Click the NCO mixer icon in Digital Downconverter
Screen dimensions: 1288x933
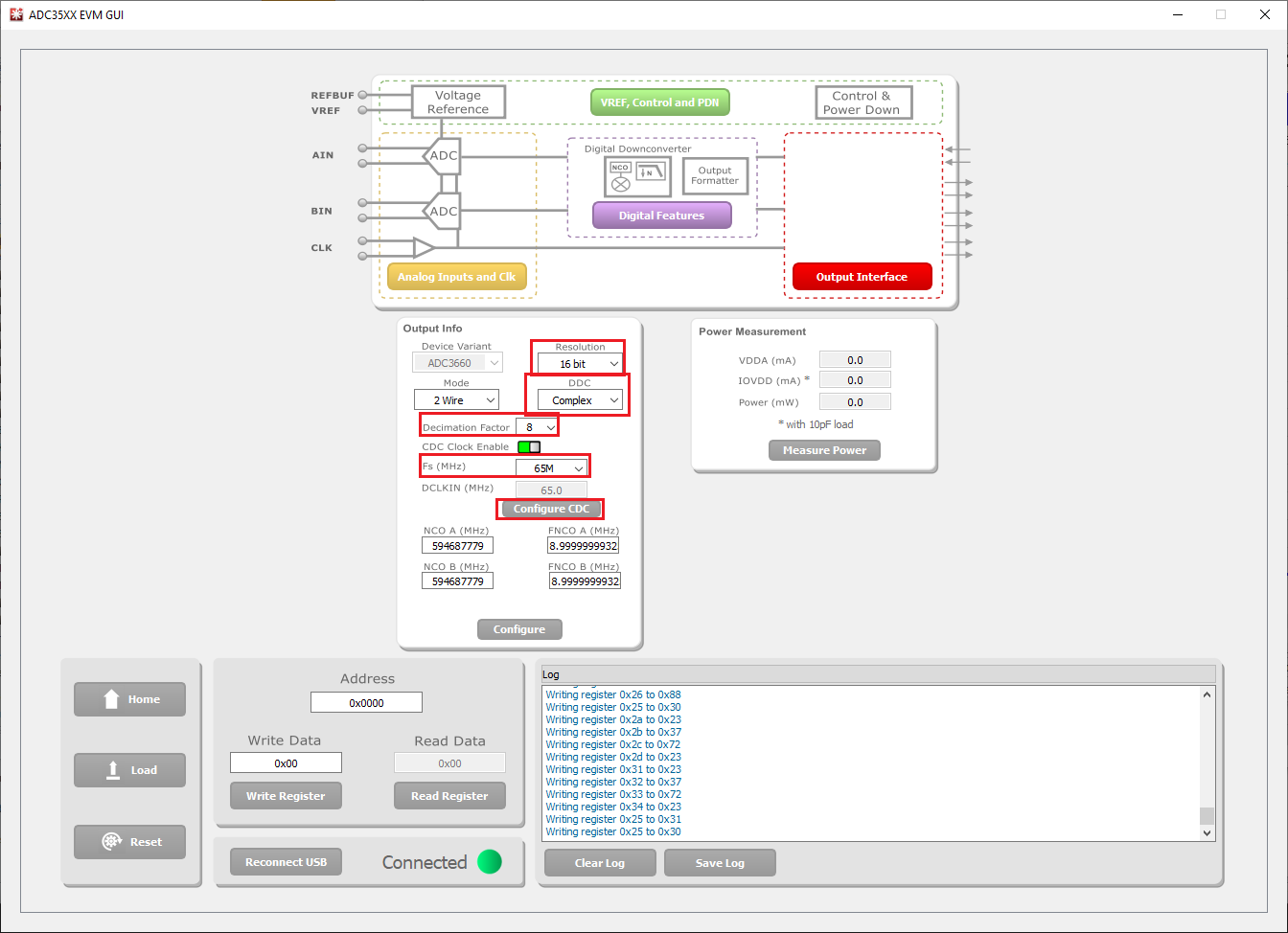point(620,176)
